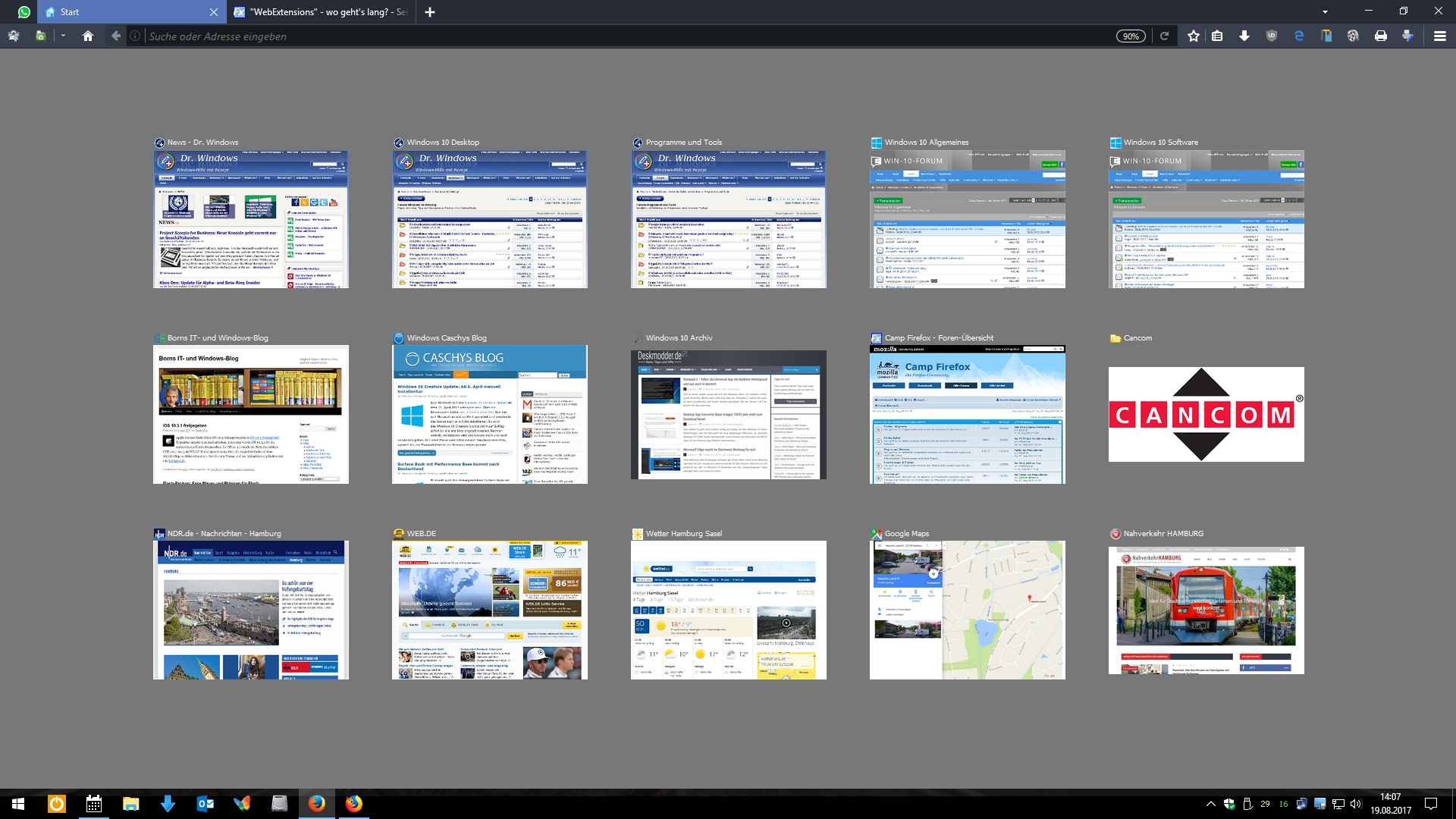
Task: Open the Cancom speed dial tile
Action: click(x=1206, y=414)
